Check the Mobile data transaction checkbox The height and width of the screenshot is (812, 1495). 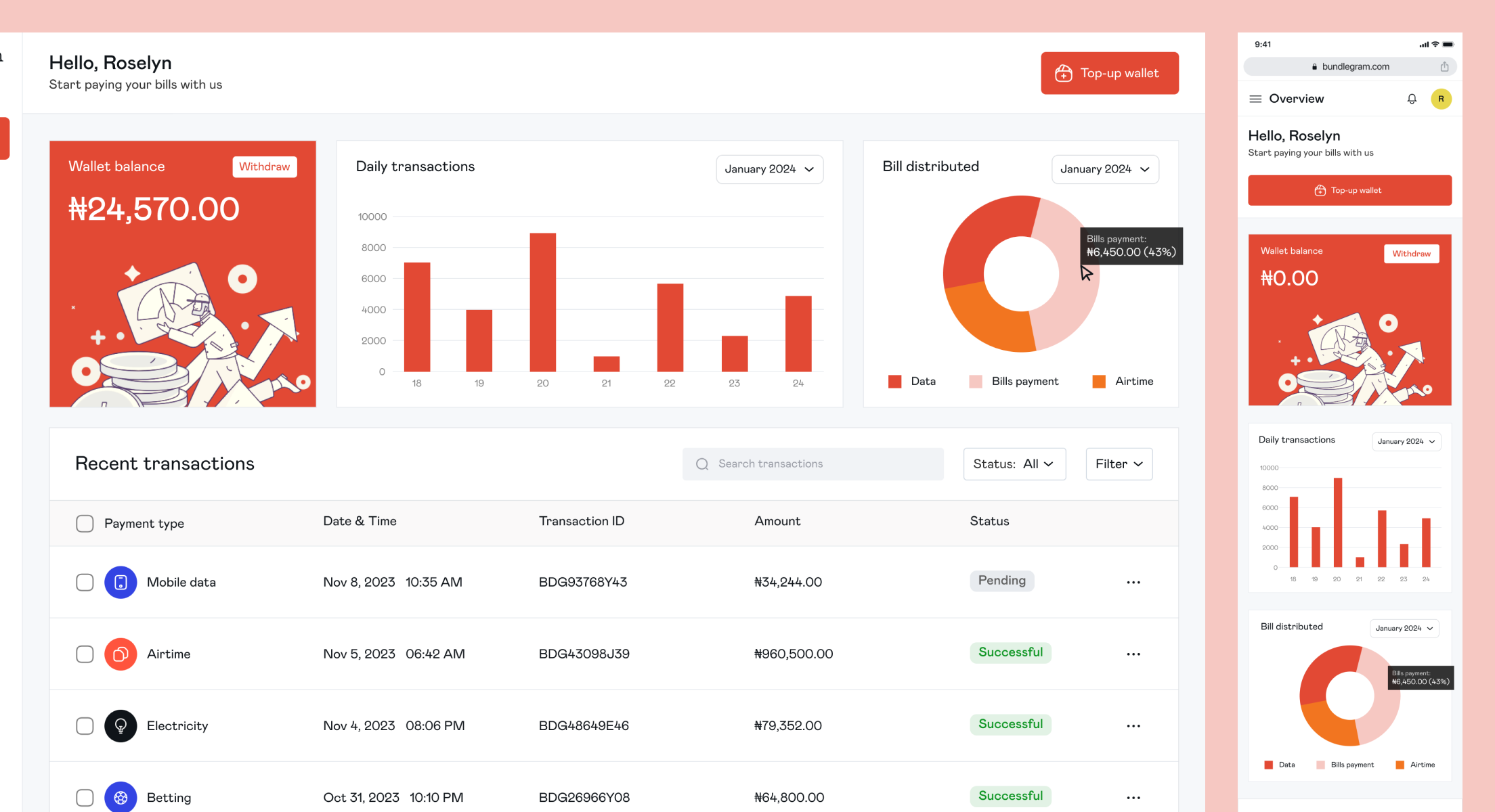point(85,582)
